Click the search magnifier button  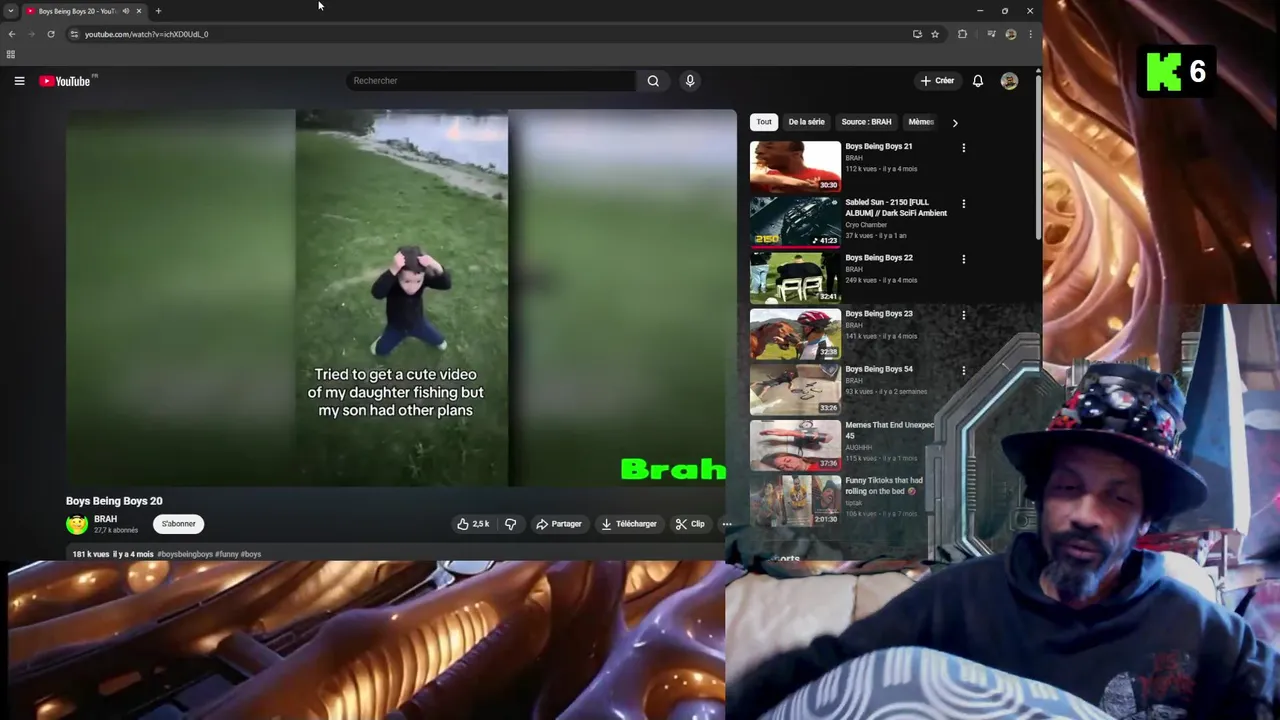tap(653, 81)
